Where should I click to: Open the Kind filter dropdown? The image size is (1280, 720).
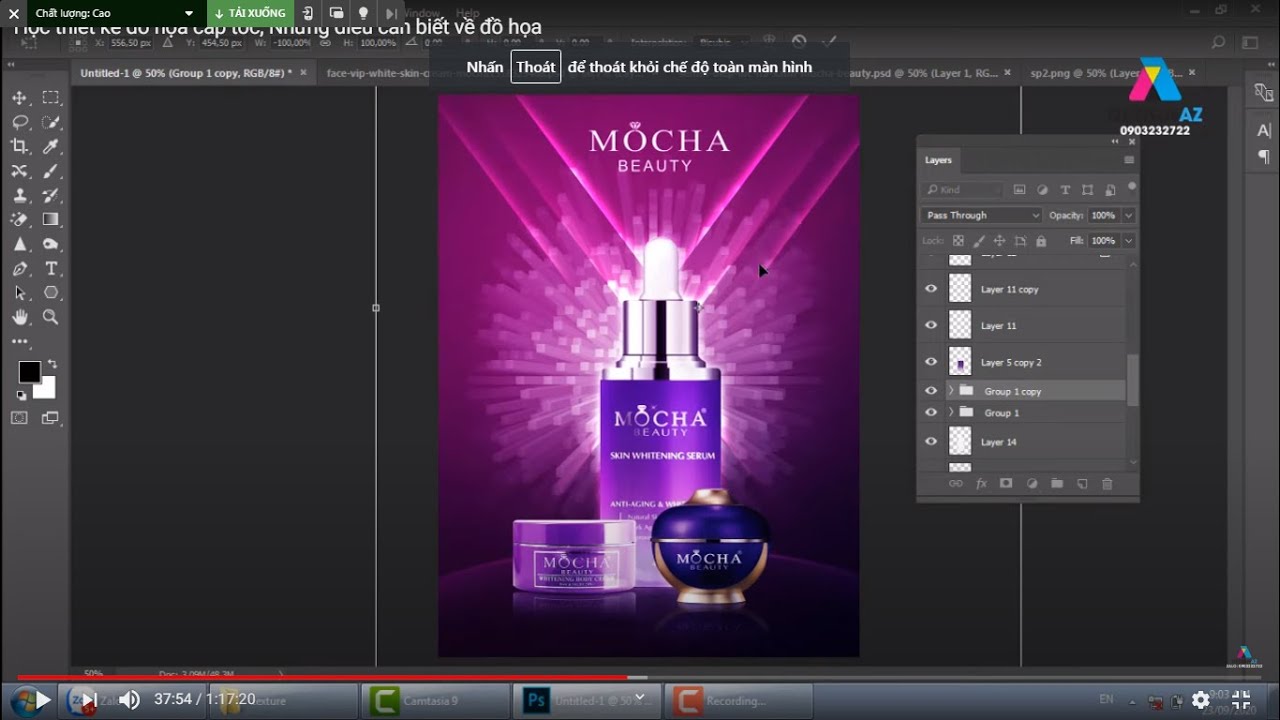963,189
